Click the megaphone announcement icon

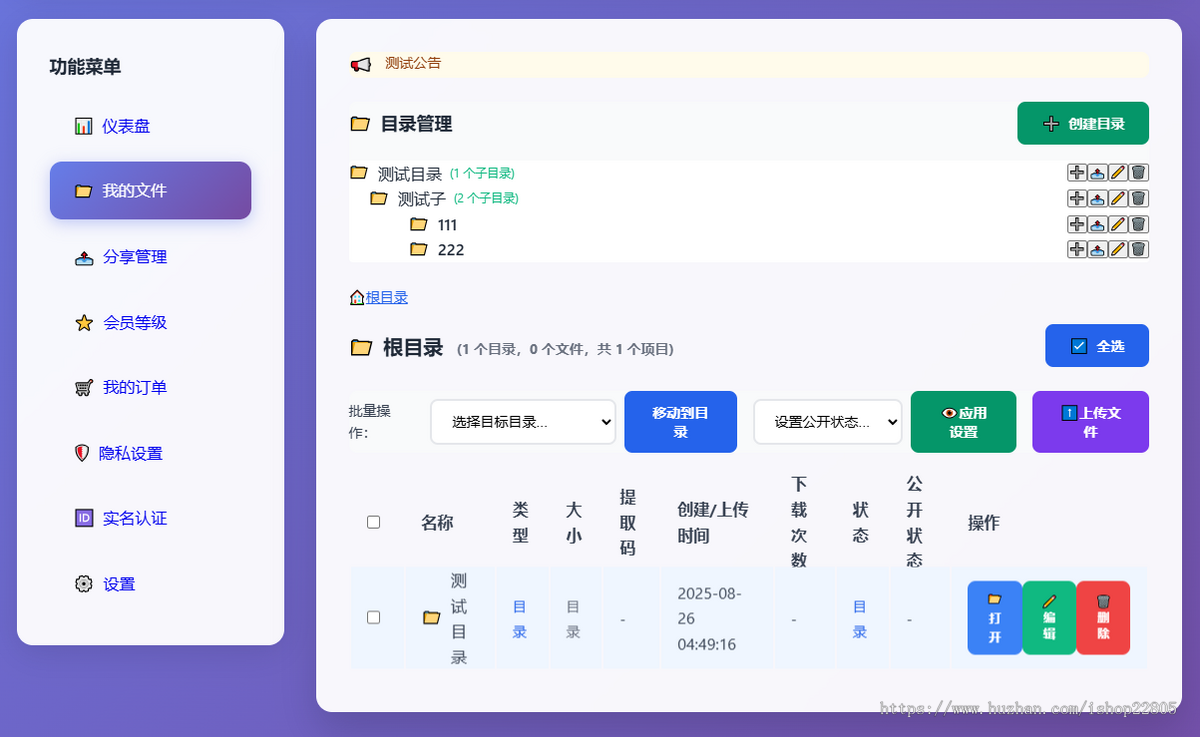pyautogui.click(x=361, y=64)
